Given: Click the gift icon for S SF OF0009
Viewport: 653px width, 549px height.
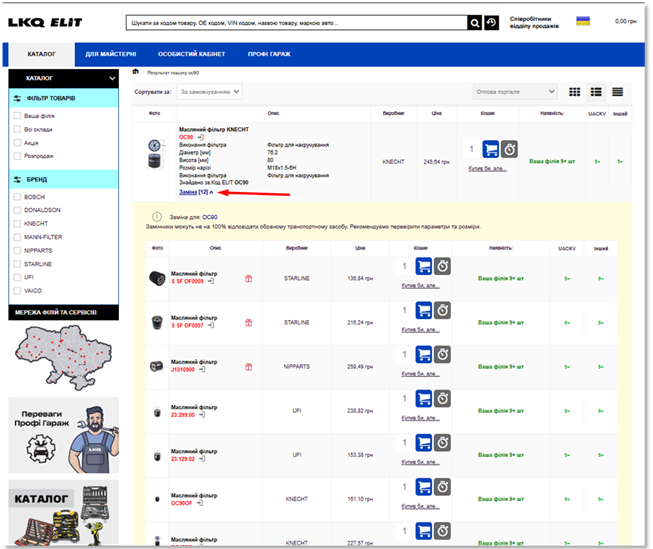Looking at the screenshot, I should tap(220, 280).
